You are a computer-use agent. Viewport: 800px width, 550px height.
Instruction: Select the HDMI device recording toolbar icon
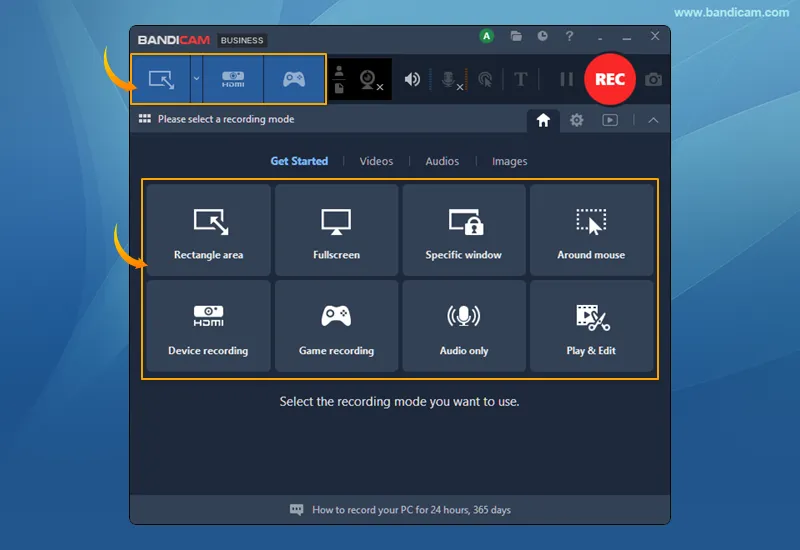pyautogui.click(x=233, y=80)
